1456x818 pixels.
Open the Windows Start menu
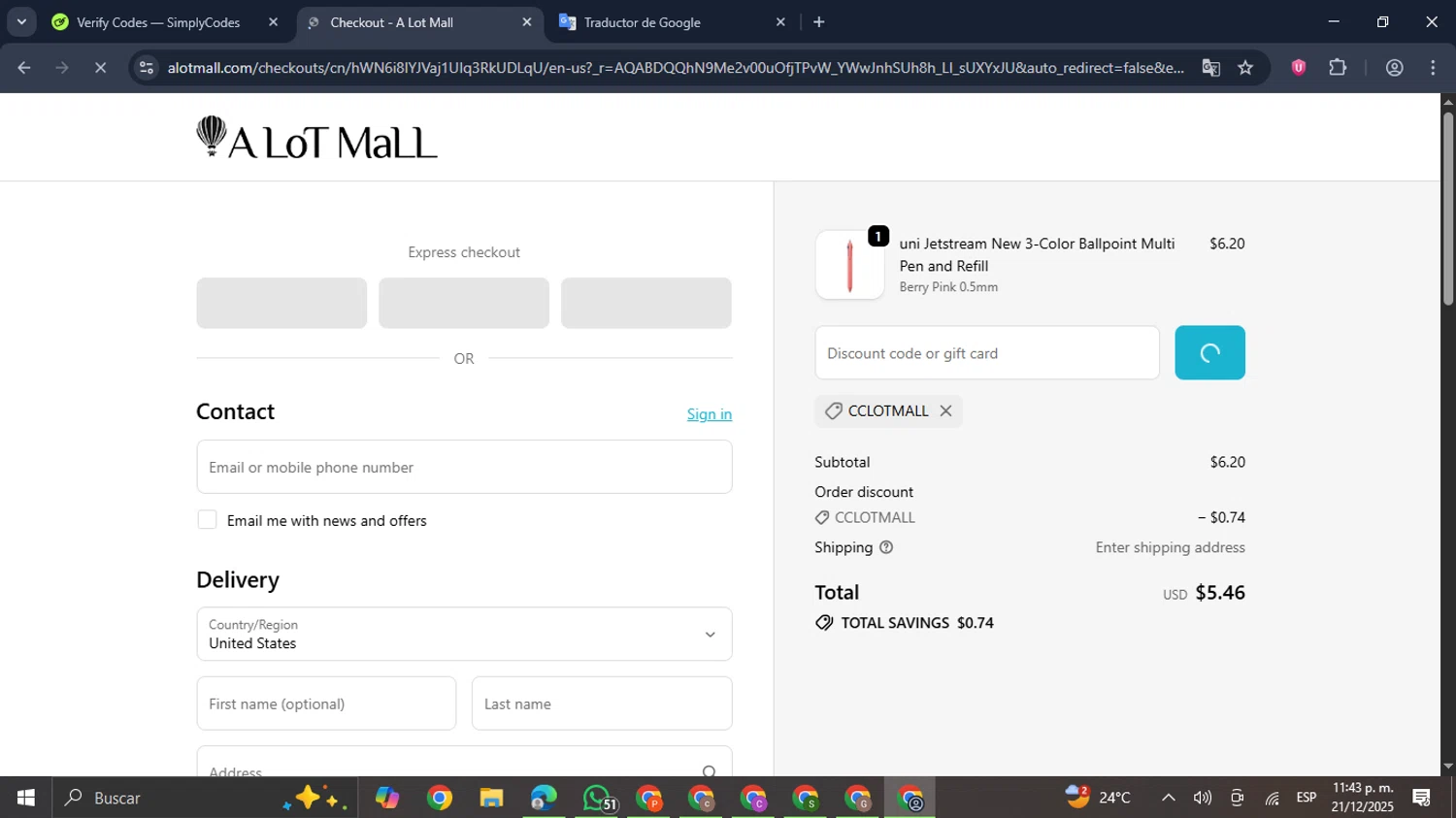tap(25, 798)
